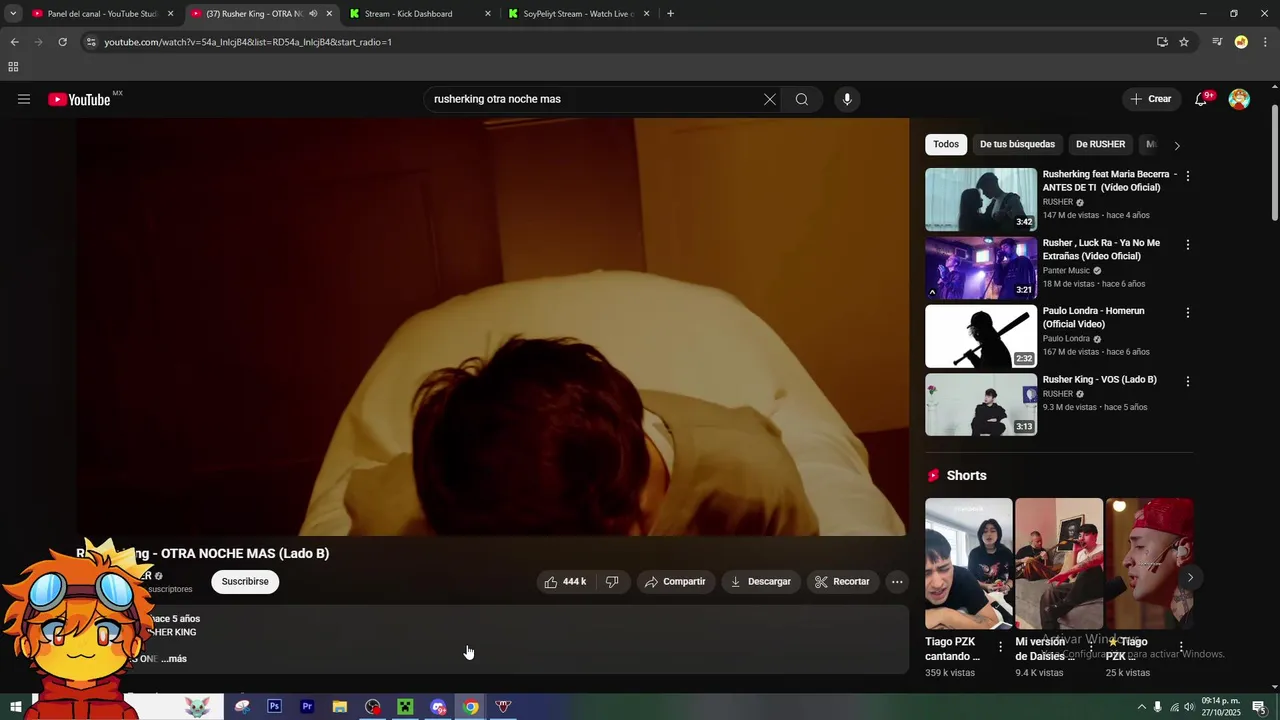This screenshot has height=720, width=1280.
Task: Open the apps grid in bookmarks bar
Action: pos(13,67)
